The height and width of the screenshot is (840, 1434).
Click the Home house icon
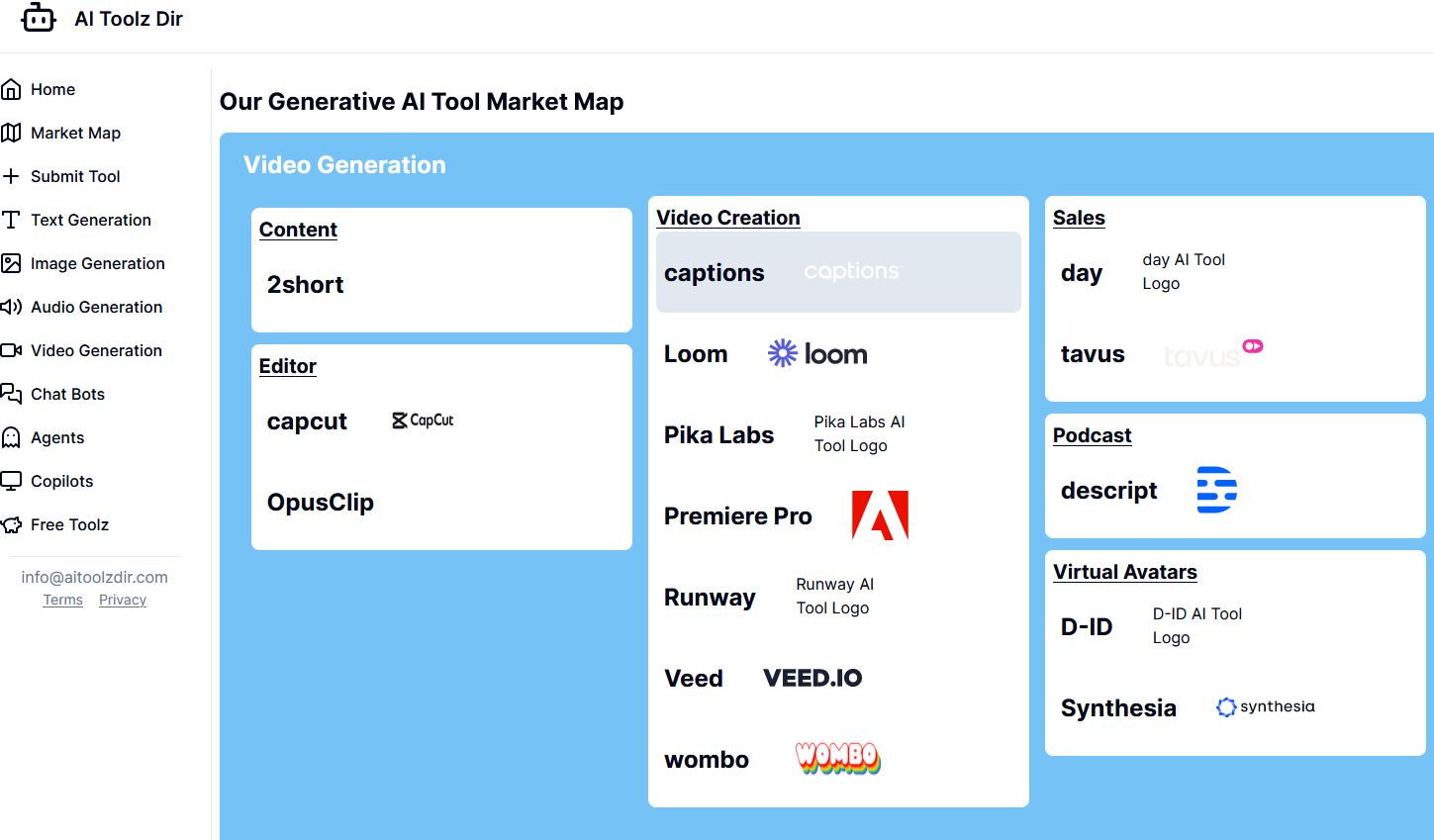(x=11, y=89)
